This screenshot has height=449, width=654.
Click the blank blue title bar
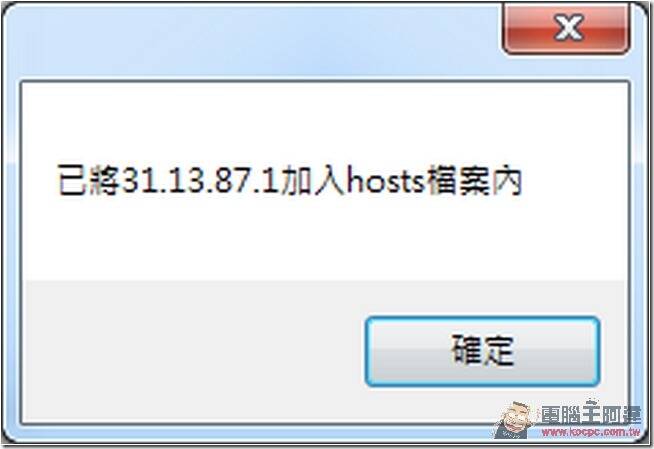250,40
